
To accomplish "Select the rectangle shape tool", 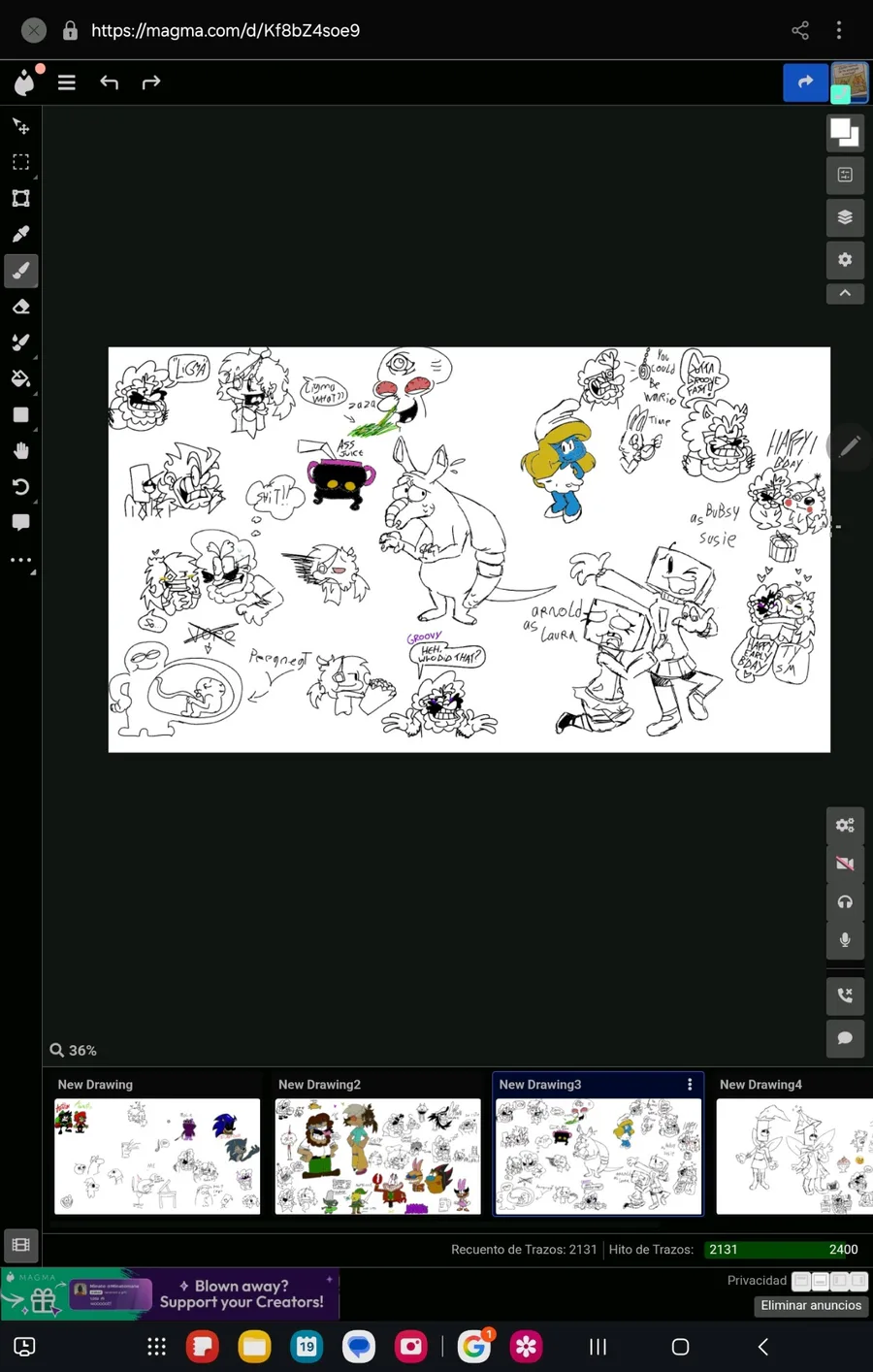I will point(20,414).
